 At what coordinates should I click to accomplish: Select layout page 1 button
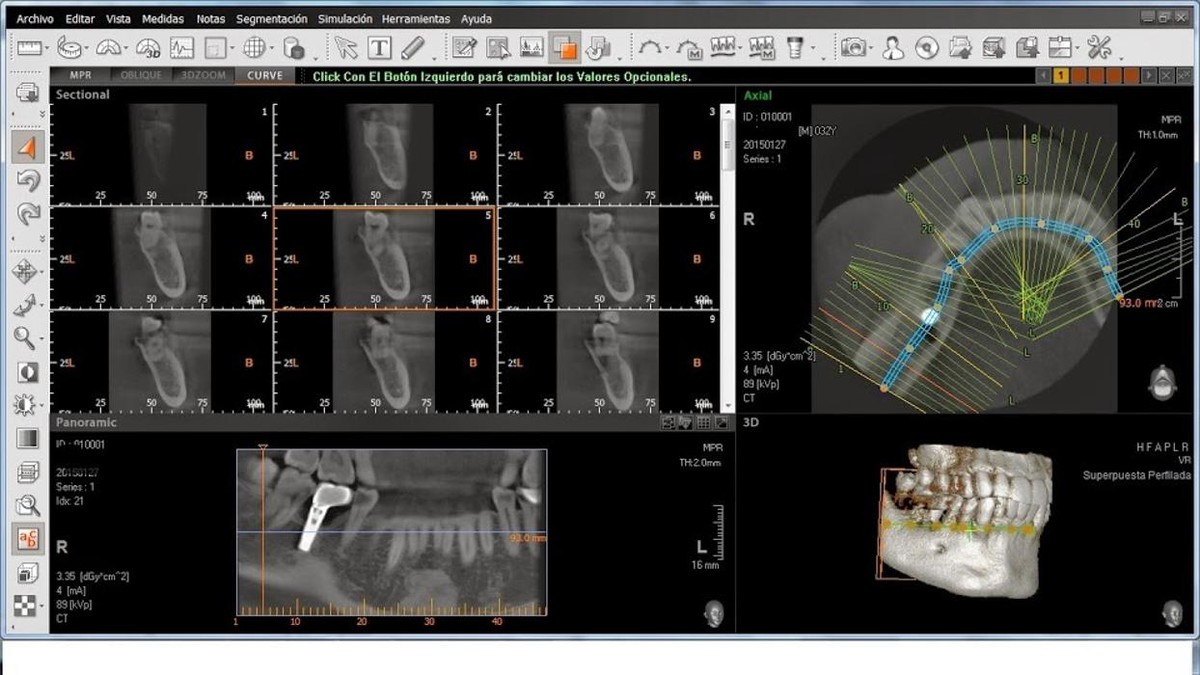coord(1061,76)
